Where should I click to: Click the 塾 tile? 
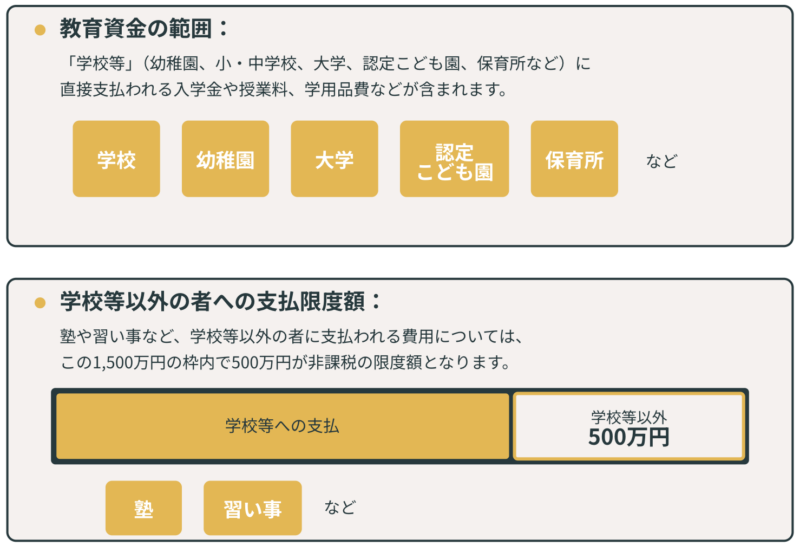tap(144, 508)
